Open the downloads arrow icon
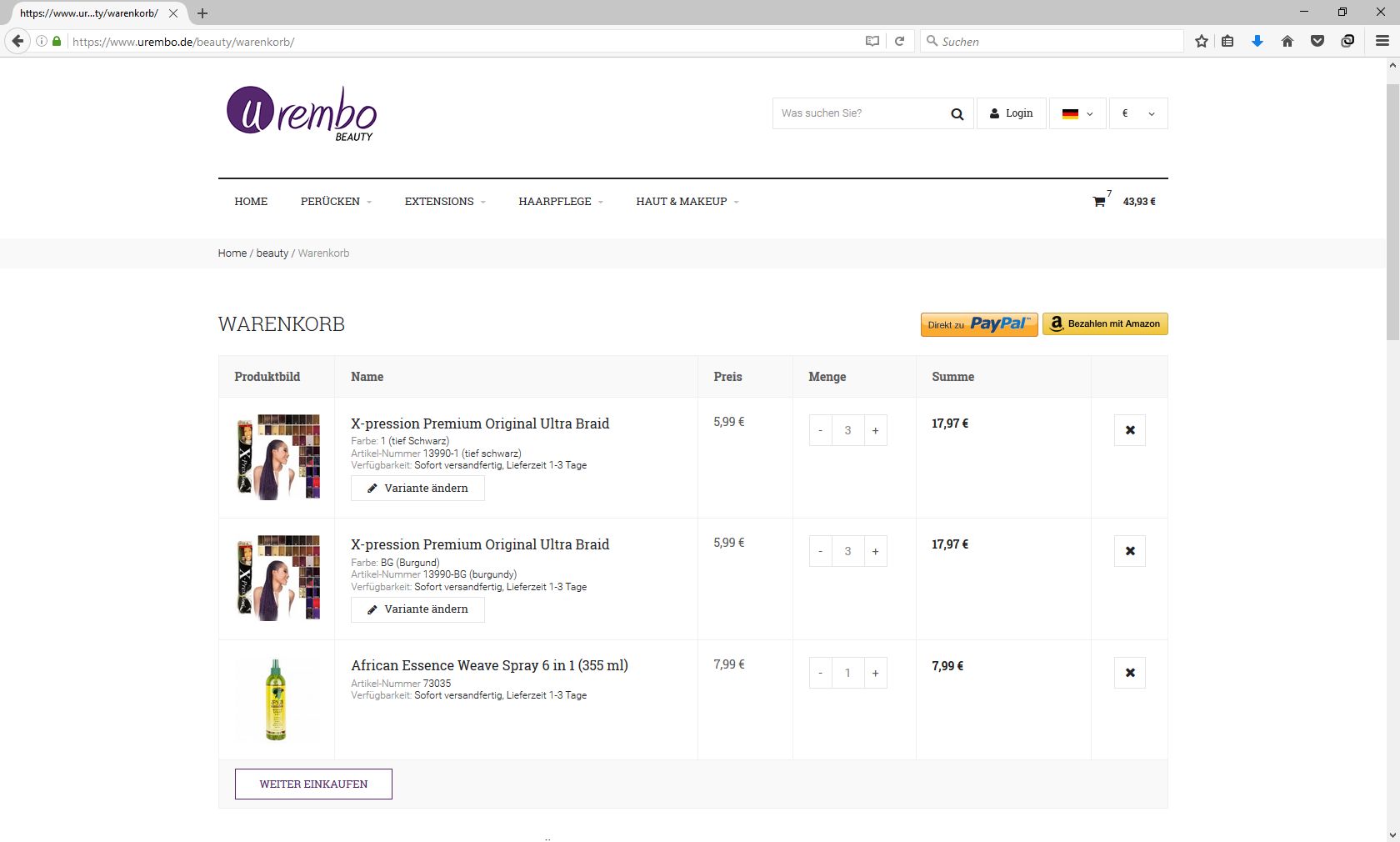1400x842 pixels. click(x=1257, y=41)
